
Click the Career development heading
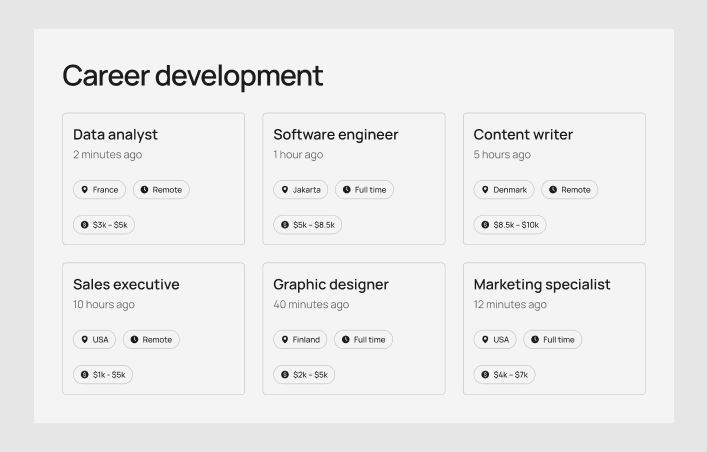tap(192, 76)
